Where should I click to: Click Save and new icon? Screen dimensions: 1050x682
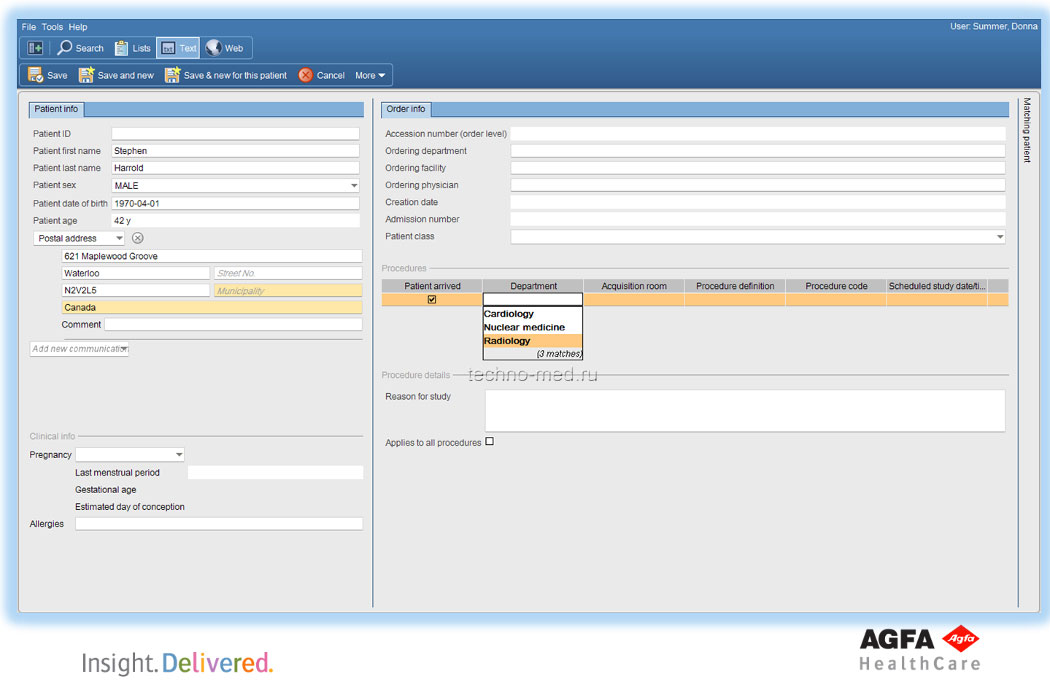[x=87, y=75]
